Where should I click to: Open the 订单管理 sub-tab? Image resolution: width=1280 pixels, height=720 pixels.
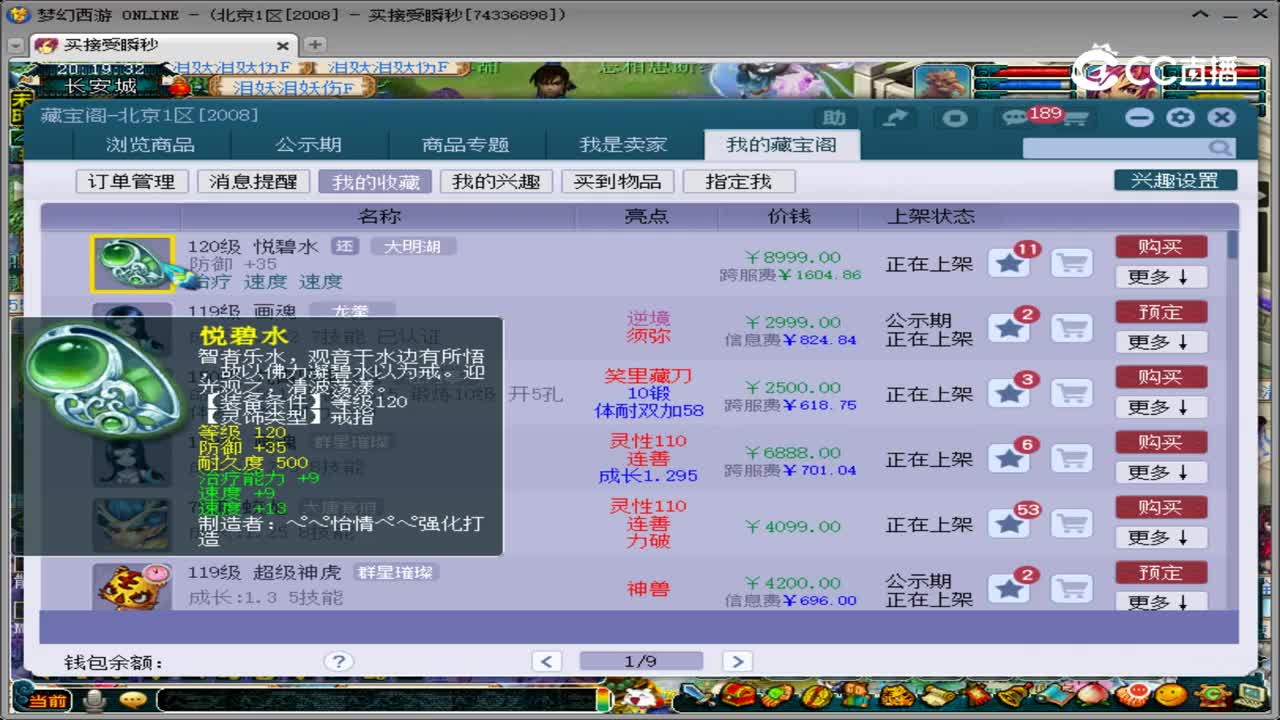[x=132, y=182]
